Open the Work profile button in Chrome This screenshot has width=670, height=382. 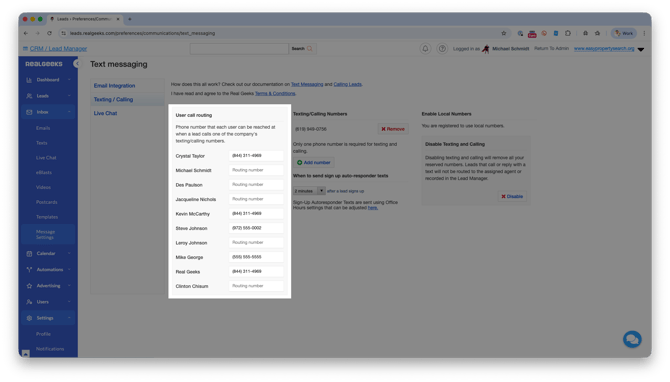(x=624, y=33)
